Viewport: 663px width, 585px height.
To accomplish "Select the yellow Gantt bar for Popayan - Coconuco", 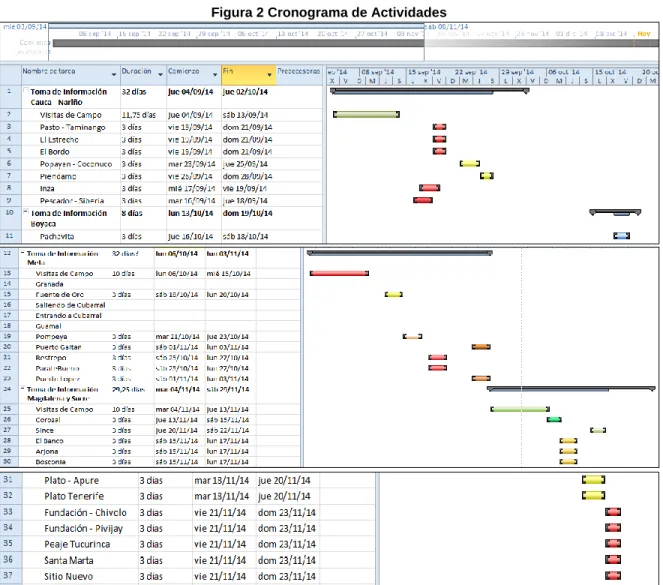I will (x=470, y=164).
